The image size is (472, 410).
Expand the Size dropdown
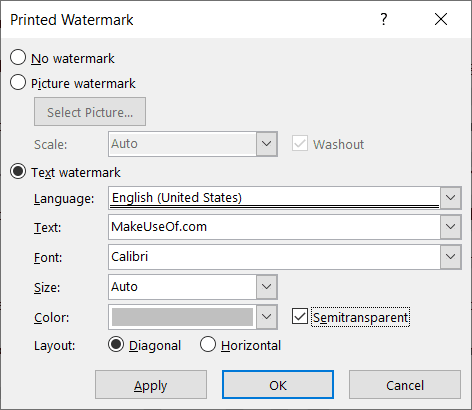pos(266,286)
